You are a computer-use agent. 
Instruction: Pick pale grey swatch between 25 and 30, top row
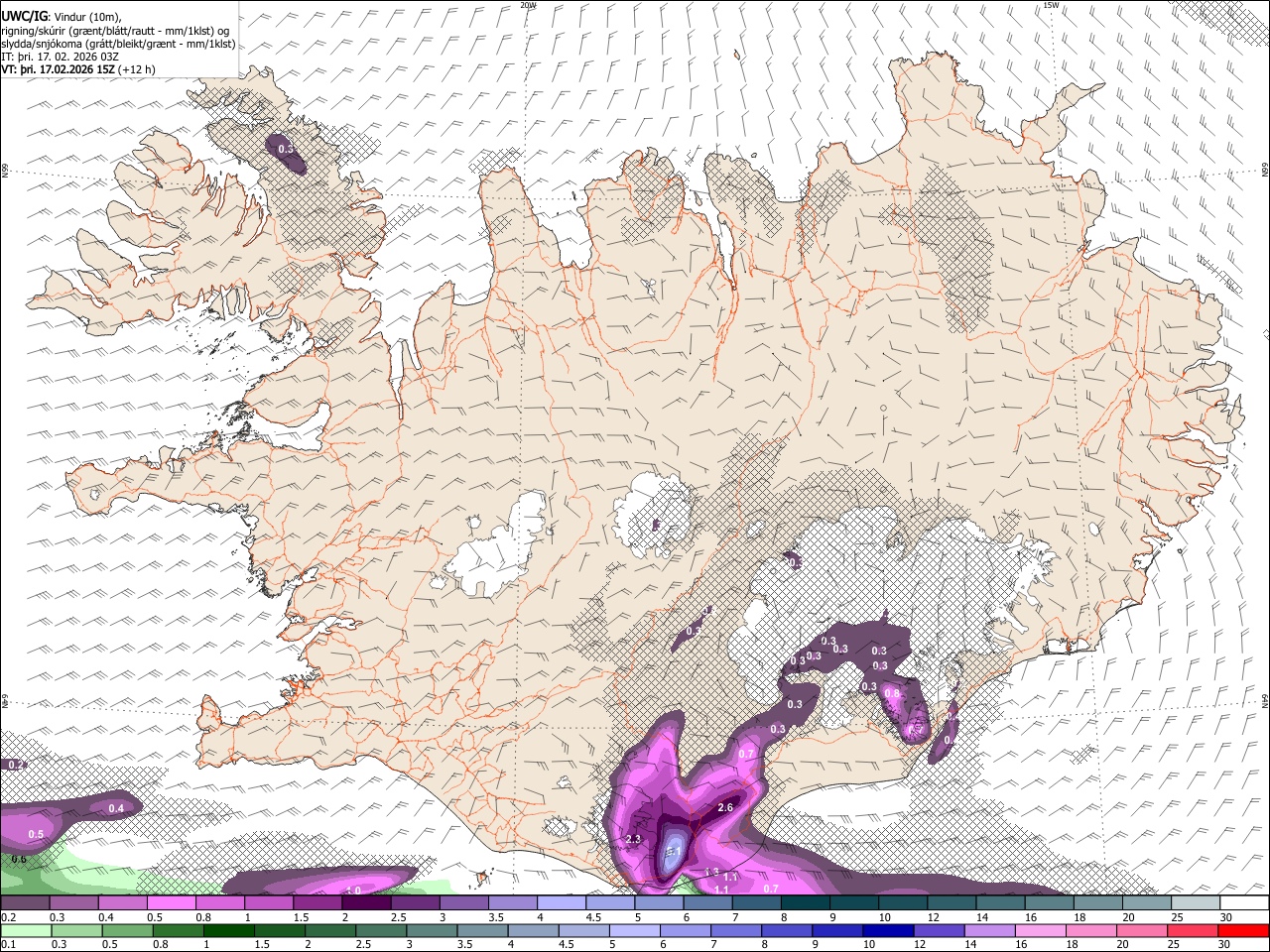point(1196,902)
